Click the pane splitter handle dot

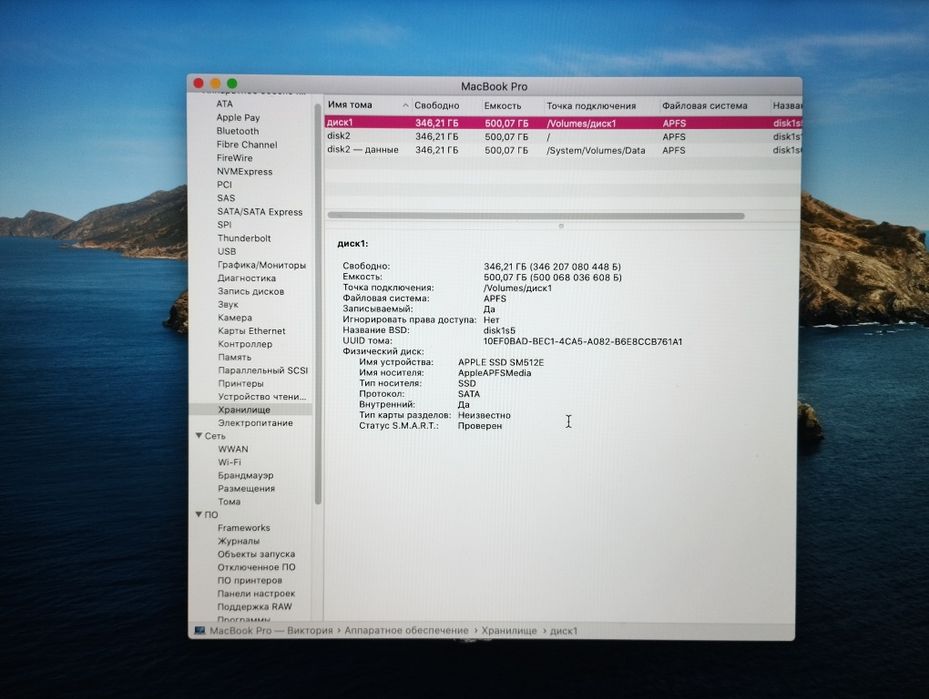click(x=560, y=226)
